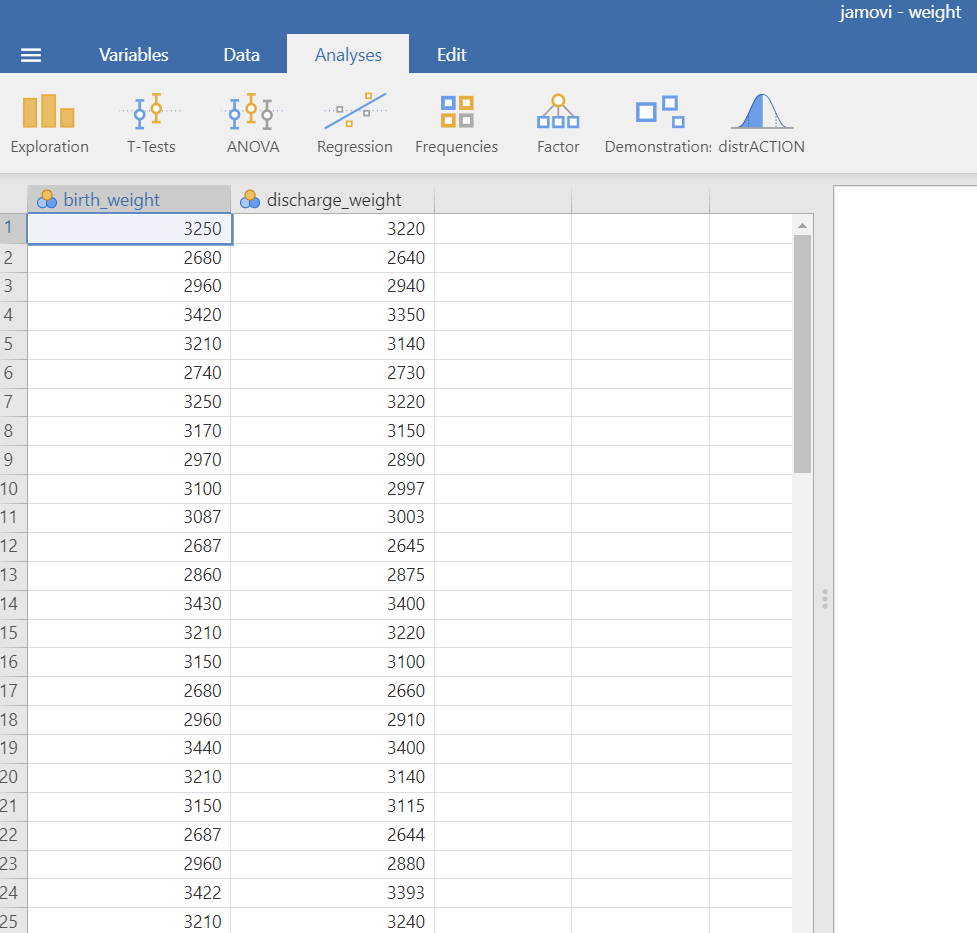Open the Regression analysis menu

coord(354,123)
